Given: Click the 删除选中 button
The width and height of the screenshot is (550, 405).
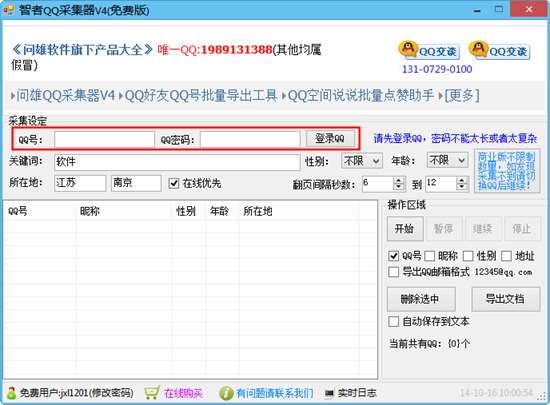Looking at the screenshot, I should (421, 299).
